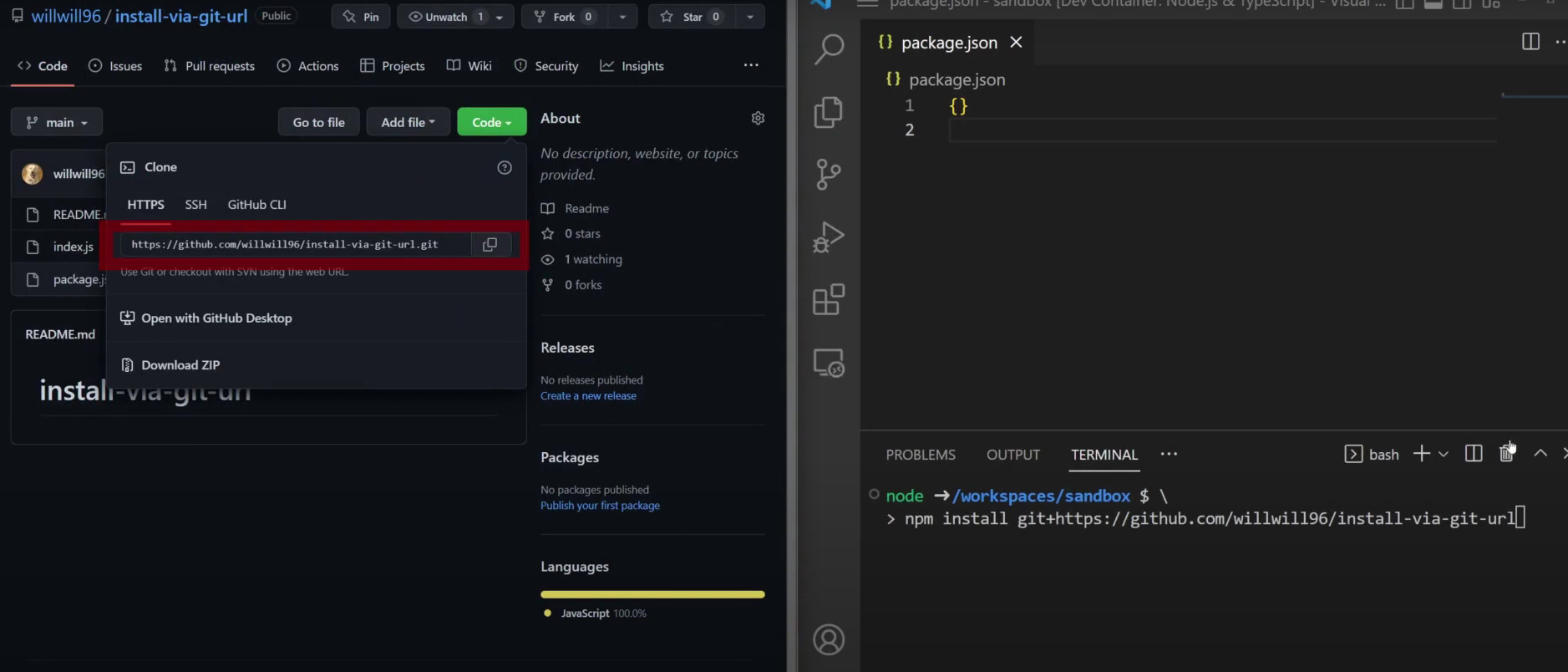This screenshot has height=672, width=1568.
Task: Click the yellow JavaScript language bar
Action: coord(652,594)
